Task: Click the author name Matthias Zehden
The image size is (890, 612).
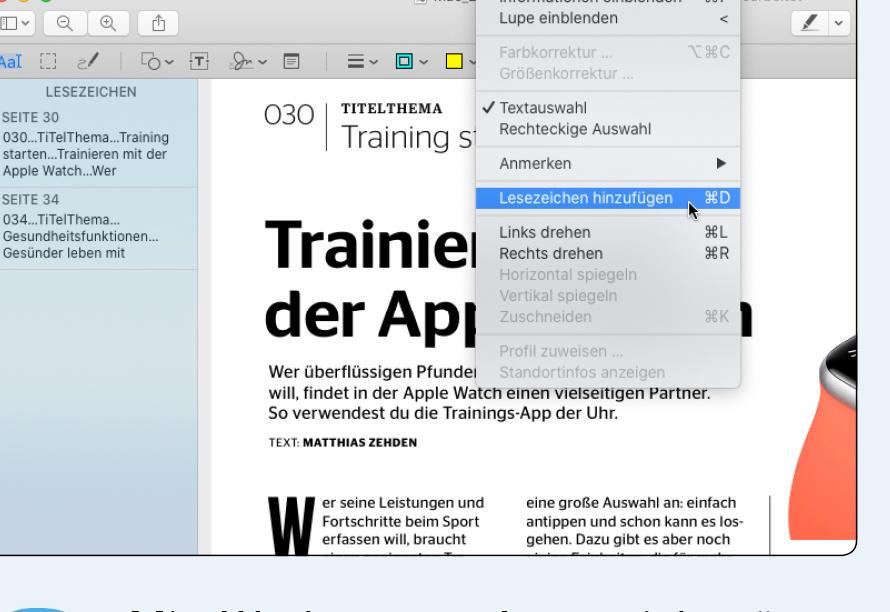Action: 360,443
